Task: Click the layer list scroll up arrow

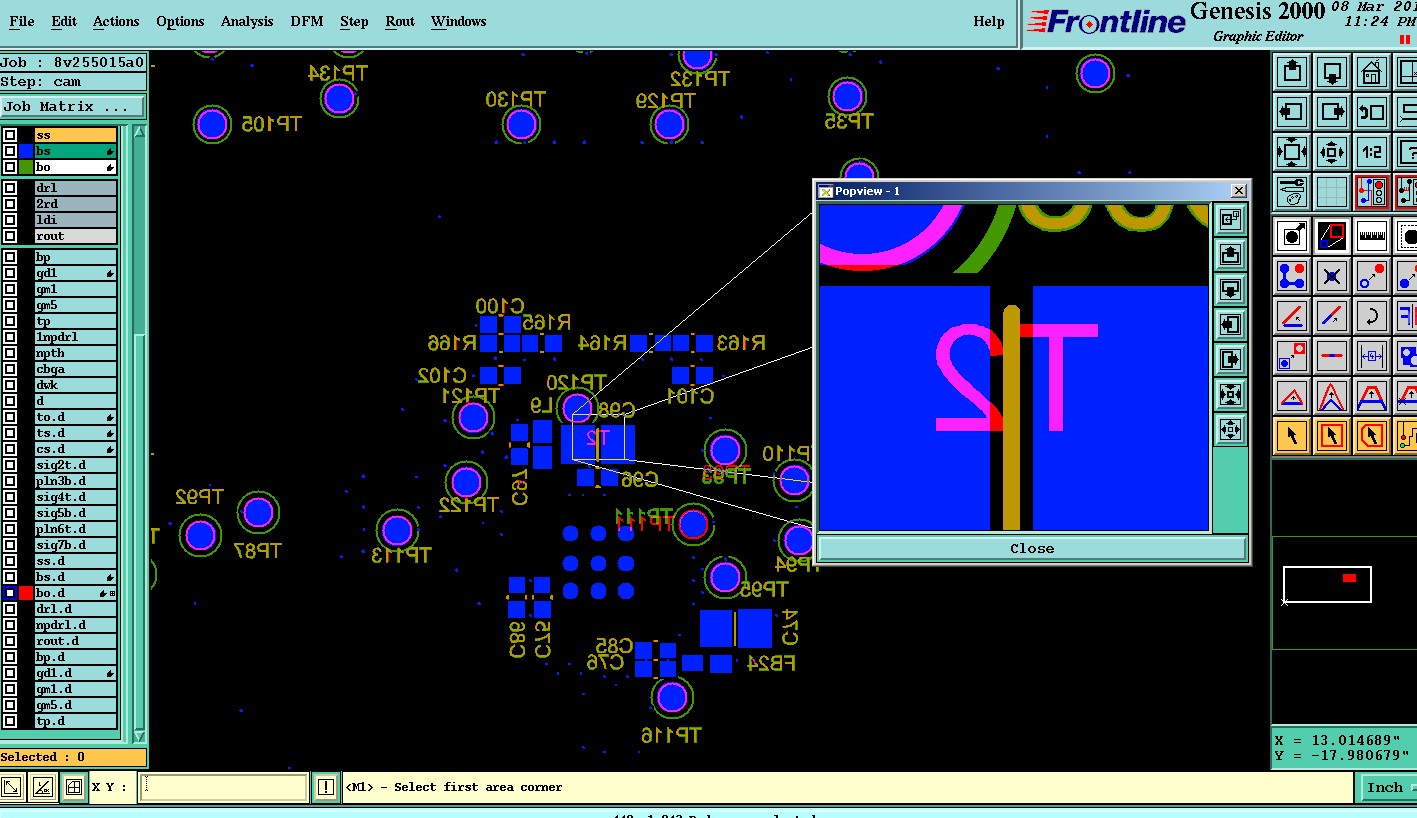Action: click(x=139, y=133)
